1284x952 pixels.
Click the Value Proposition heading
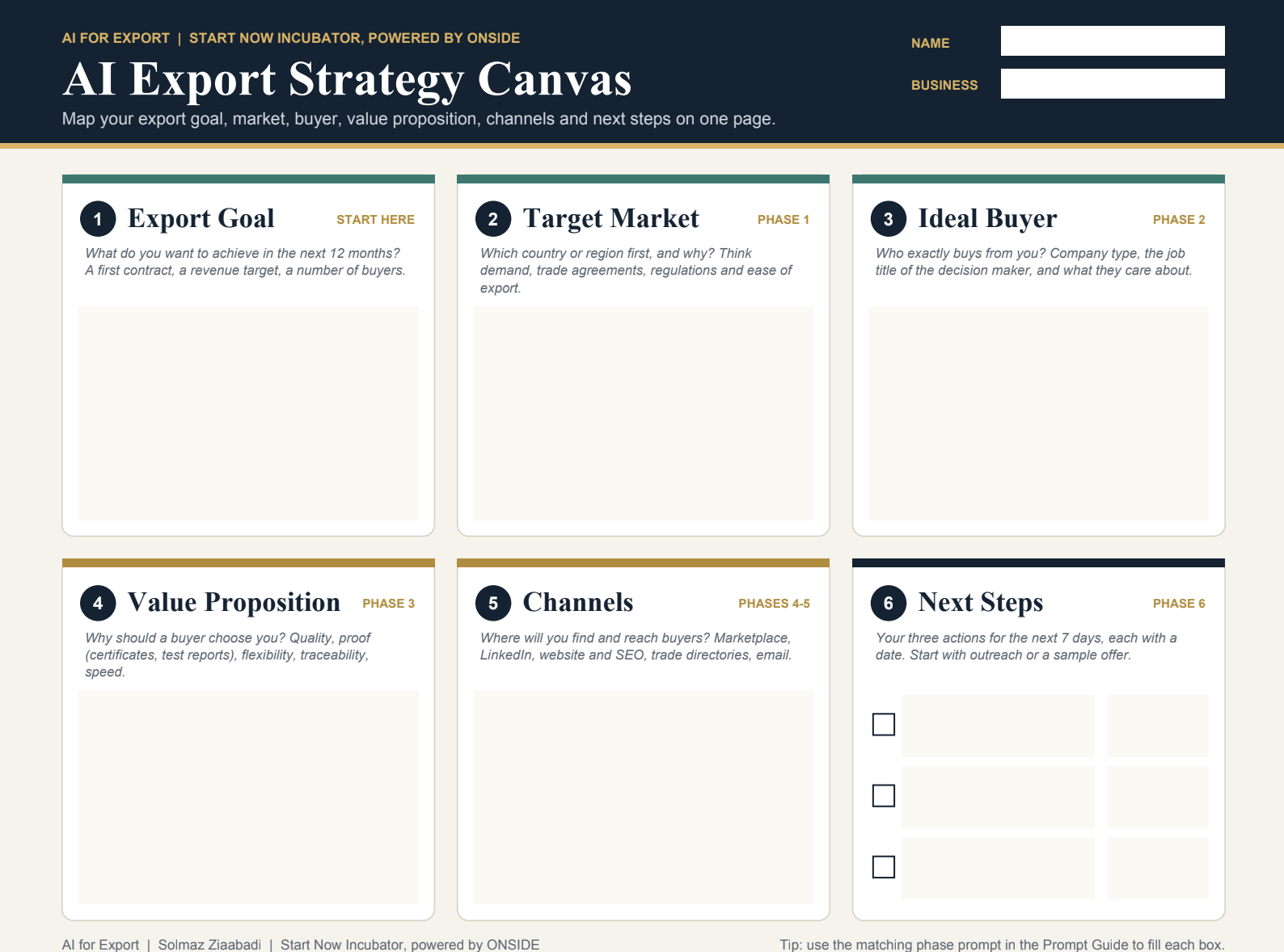coord(234,602)
